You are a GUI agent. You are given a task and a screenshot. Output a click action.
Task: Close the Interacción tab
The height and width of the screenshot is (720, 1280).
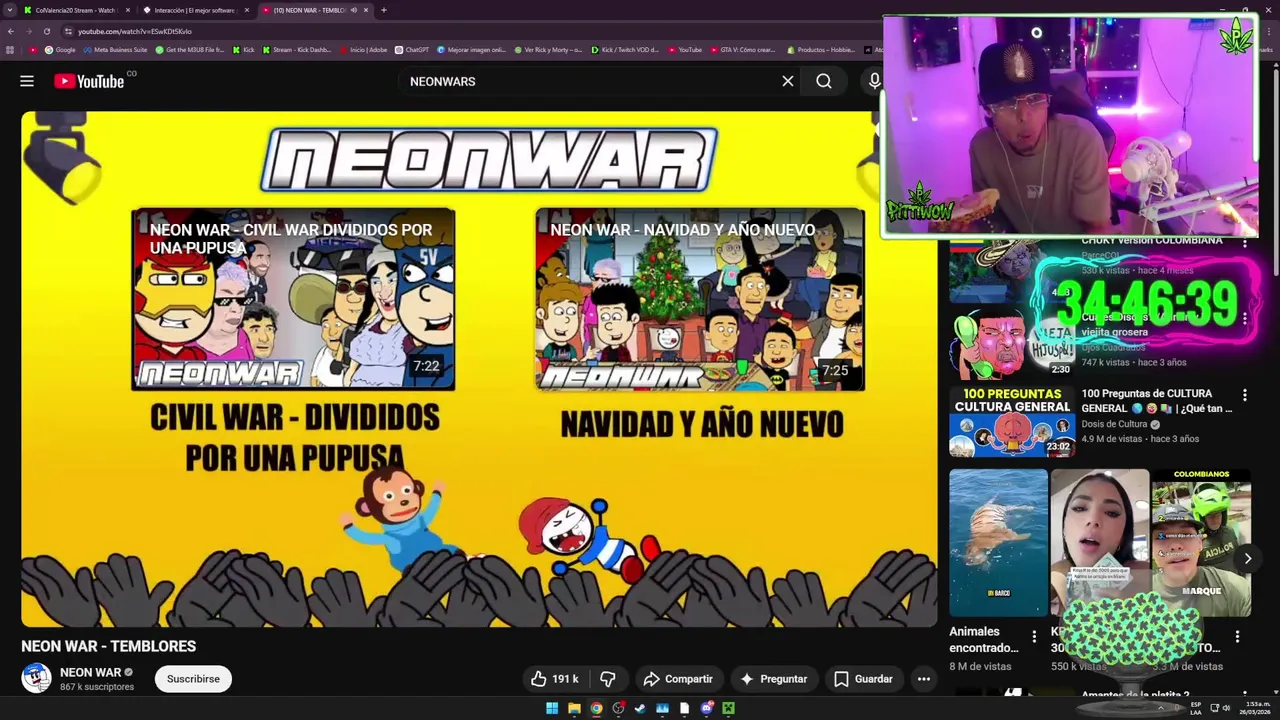tap(246, 10)
